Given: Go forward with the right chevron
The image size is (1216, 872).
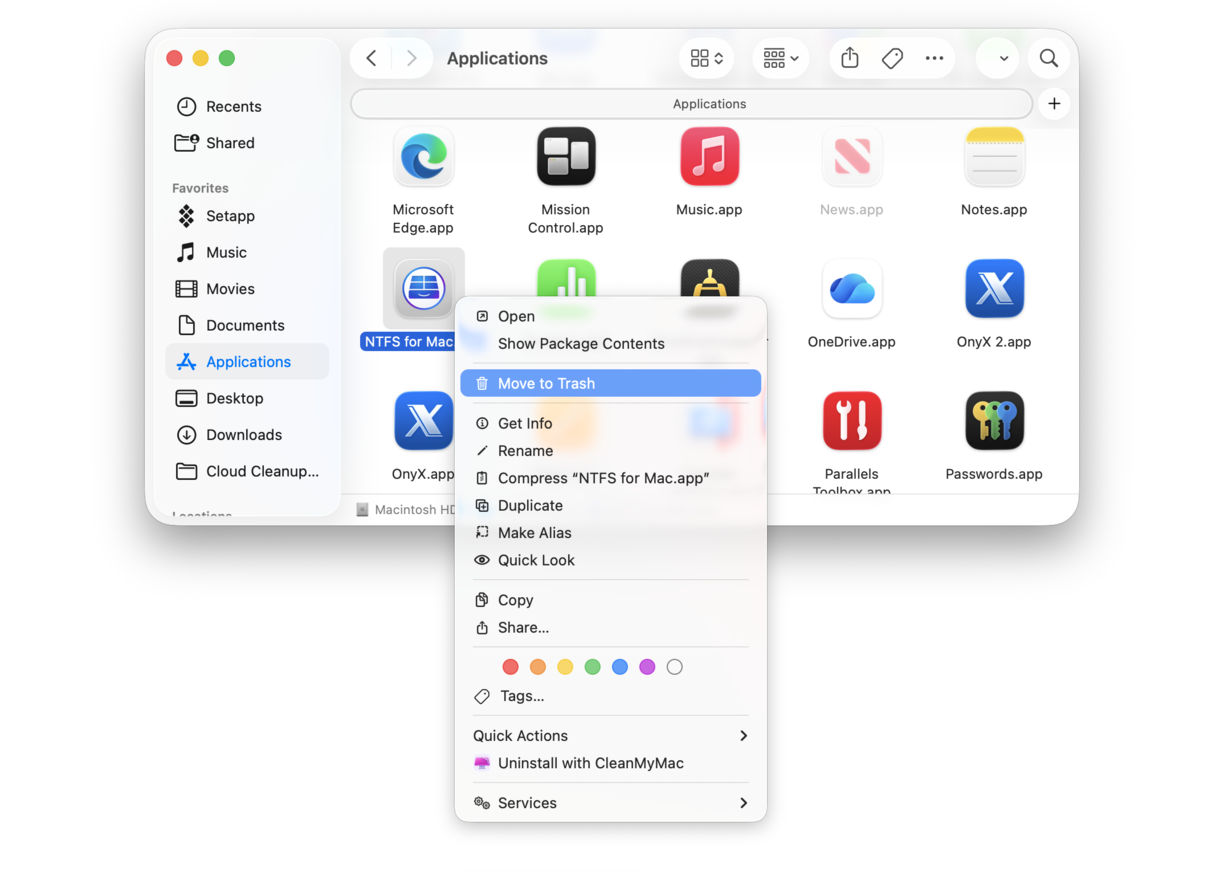Looking at the screenshot, I should pos(411,58).
